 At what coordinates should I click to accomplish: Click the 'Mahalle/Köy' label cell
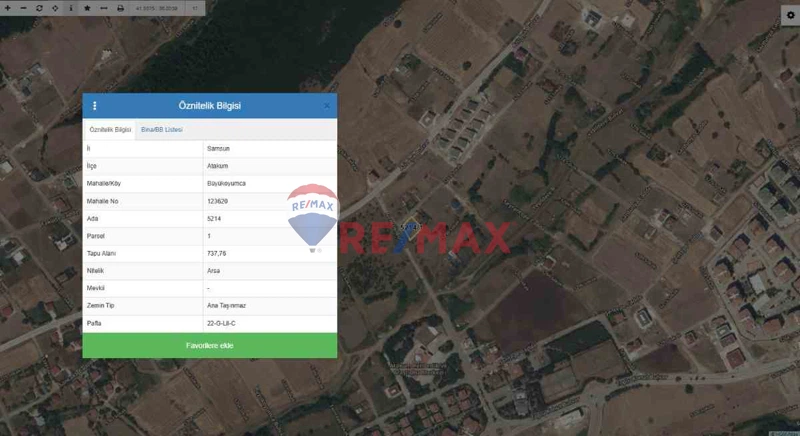[143, 183]
